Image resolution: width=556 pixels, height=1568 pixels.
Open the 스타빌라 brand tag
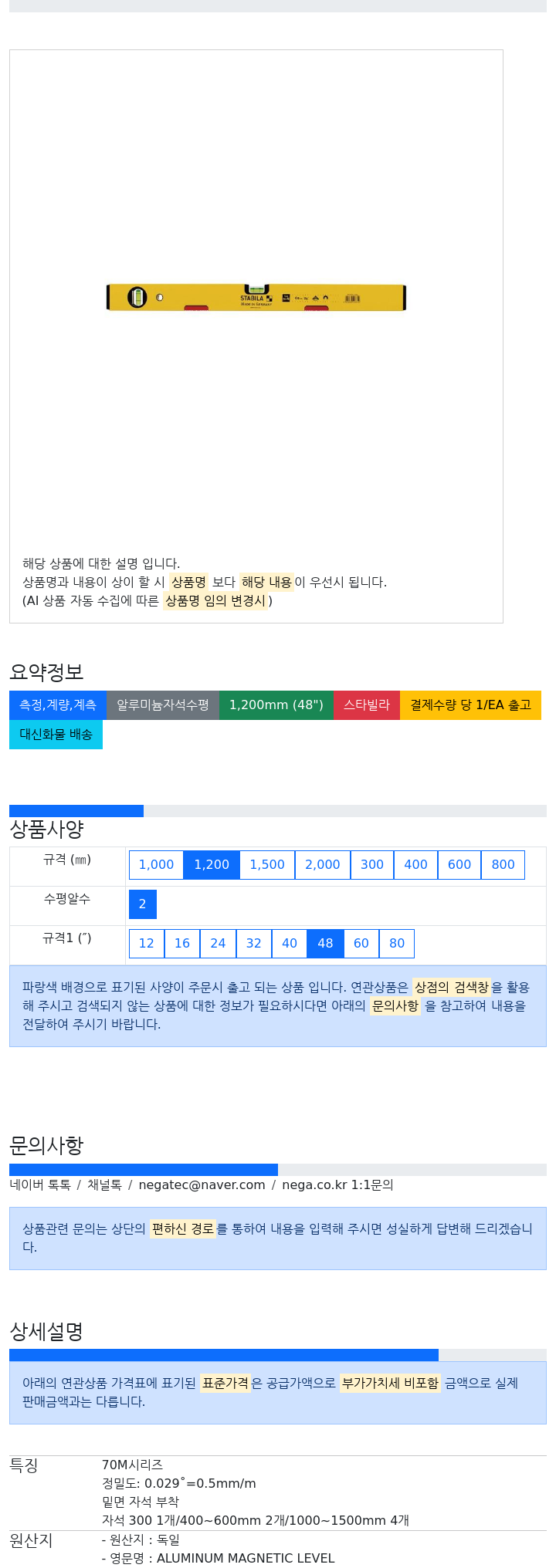367,705
